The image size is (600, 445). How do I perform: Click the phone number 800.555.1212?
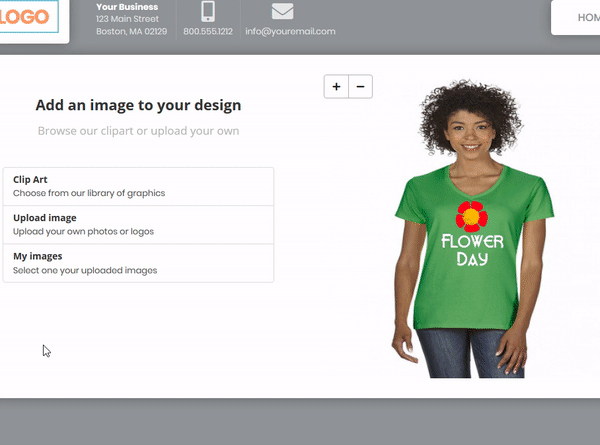point(208,31)
